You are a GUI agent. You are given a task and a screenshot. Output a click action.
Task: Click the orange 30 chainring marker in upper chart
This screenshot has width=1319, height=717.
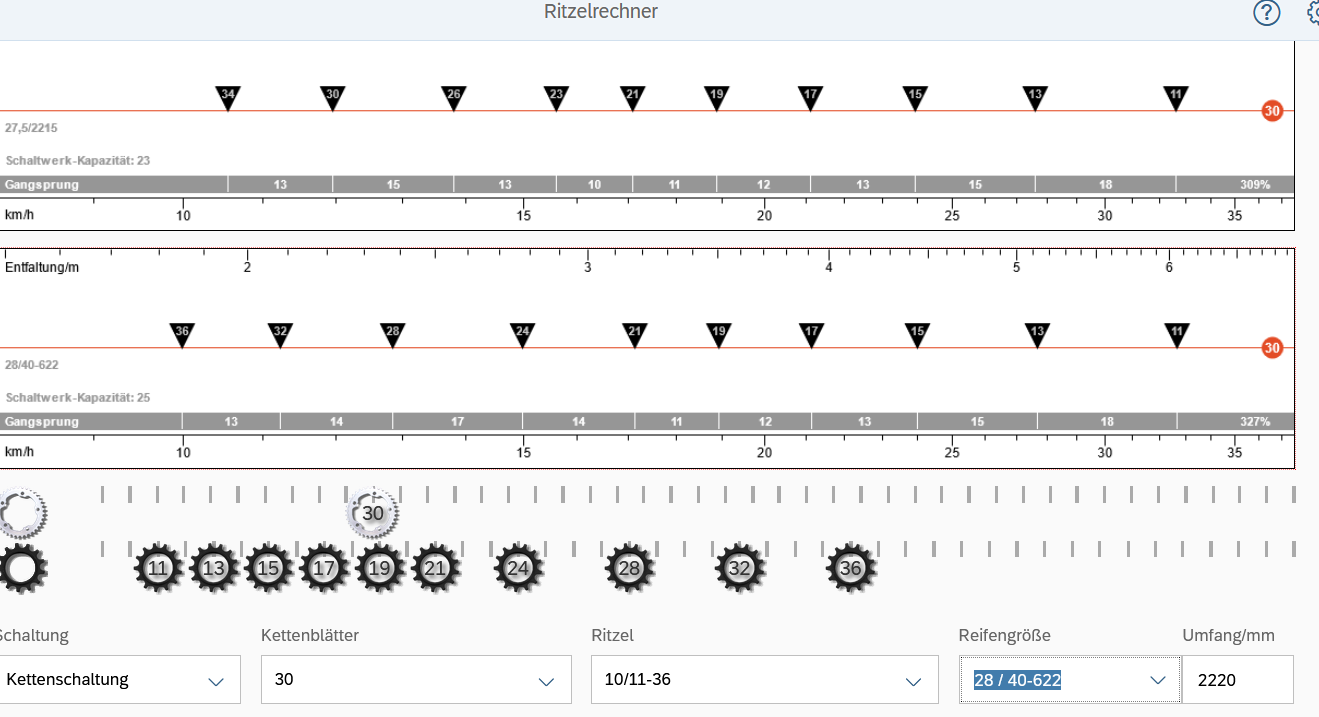pos(1272,111)
